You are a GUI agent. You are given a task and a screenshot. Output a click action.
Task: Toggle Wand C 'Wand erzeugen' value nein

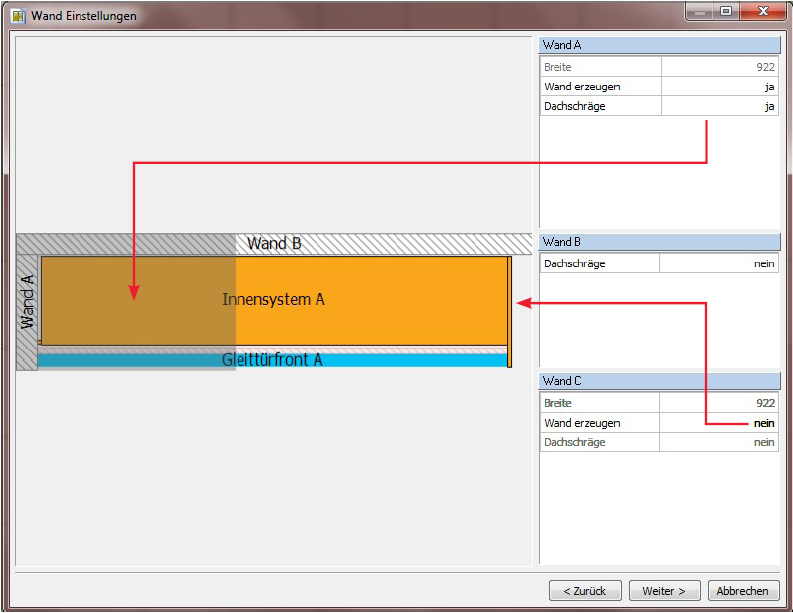[719, 423]
